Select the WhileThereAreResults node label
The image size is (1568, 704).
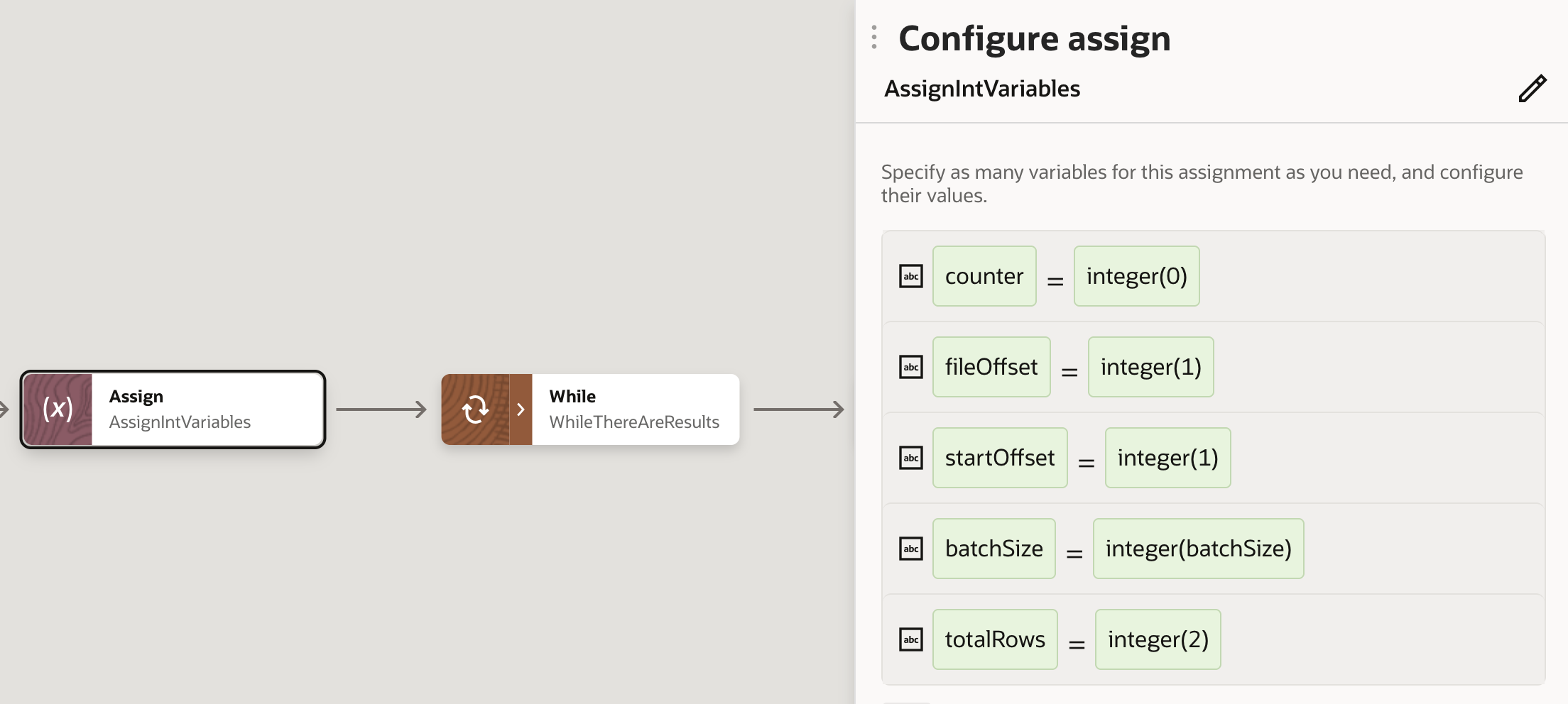(633, 422)
